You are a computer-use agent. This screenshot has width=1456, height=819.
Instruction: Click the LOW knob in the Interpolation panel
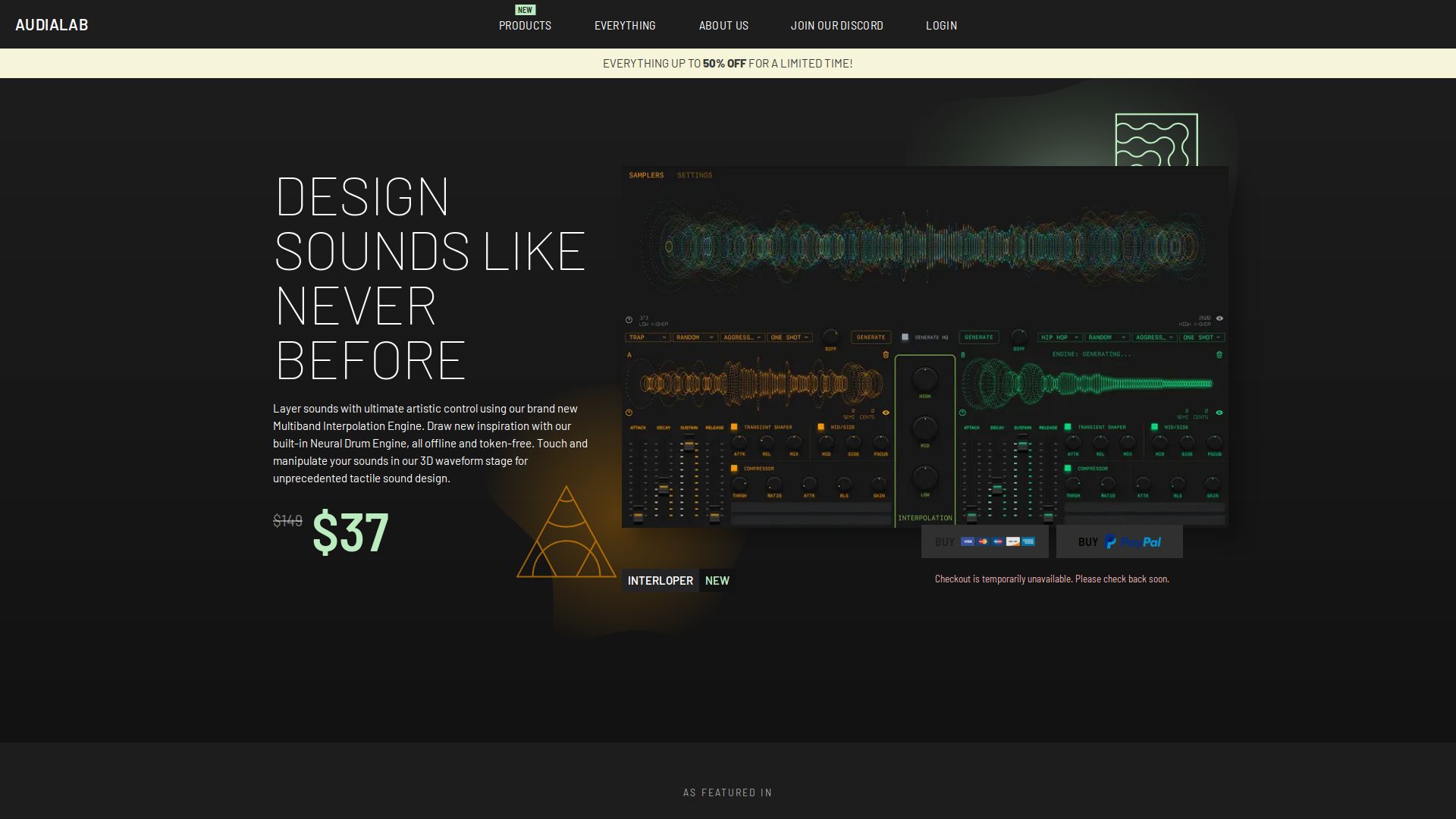(924, 478)
